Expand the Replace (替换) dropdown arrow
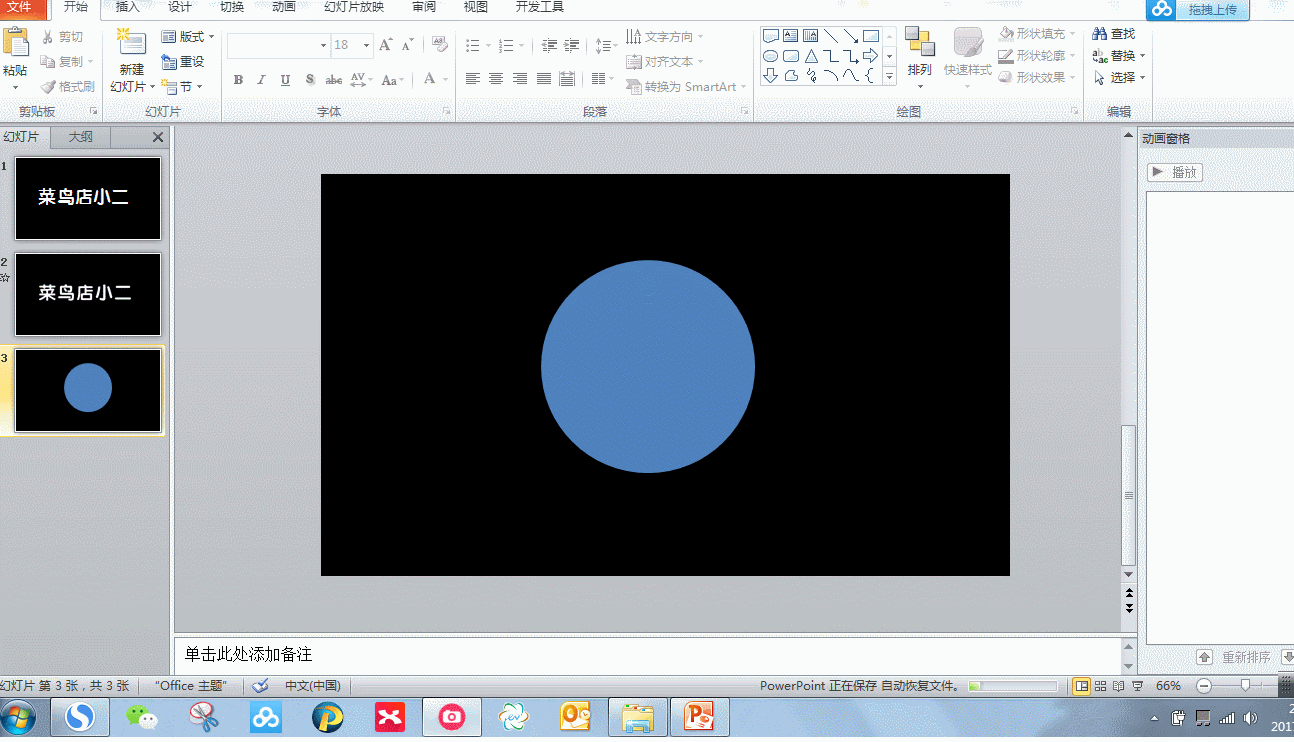The image size is (1294, 742). [1142, 56]
